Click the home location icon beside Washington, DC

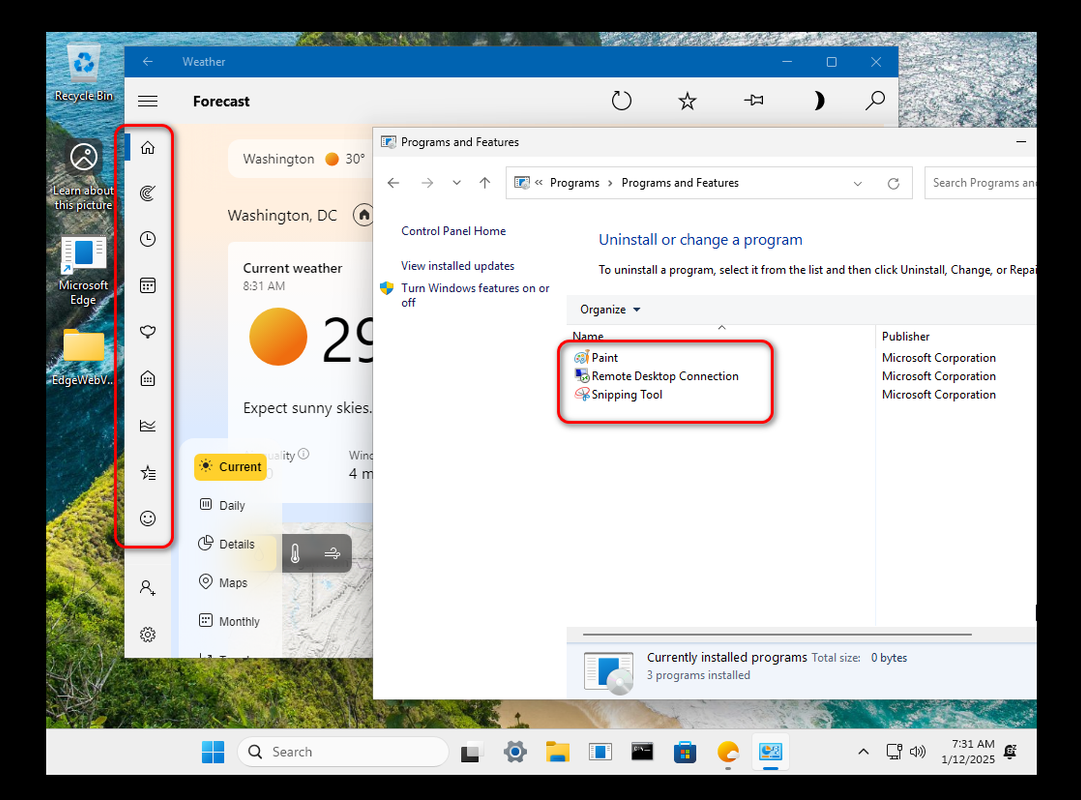coord(363,215)
